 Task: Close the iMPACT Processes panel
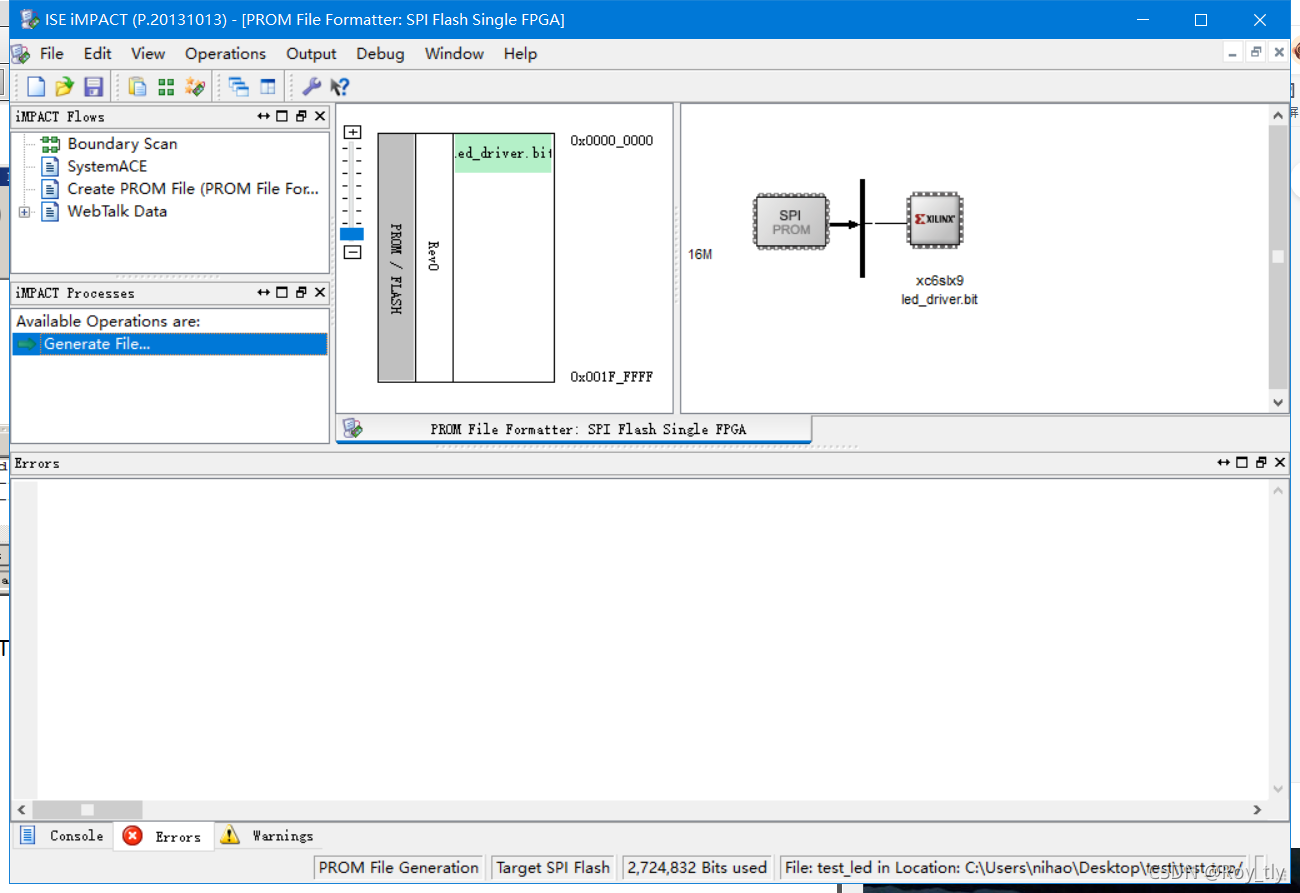[320, 292]
